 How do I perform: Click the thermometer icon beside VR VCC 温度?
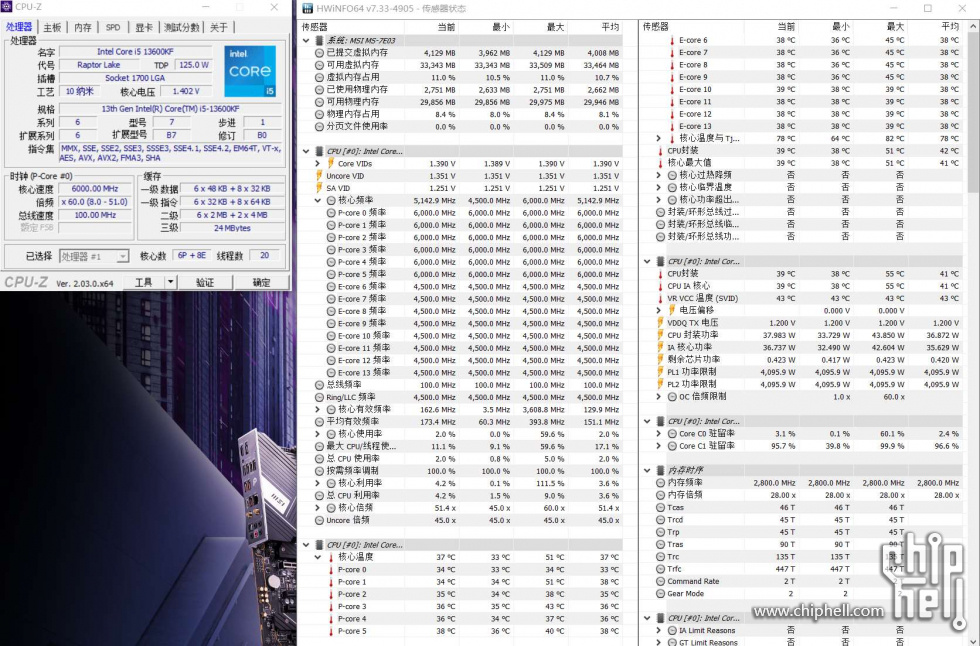[x=661, y=298]
